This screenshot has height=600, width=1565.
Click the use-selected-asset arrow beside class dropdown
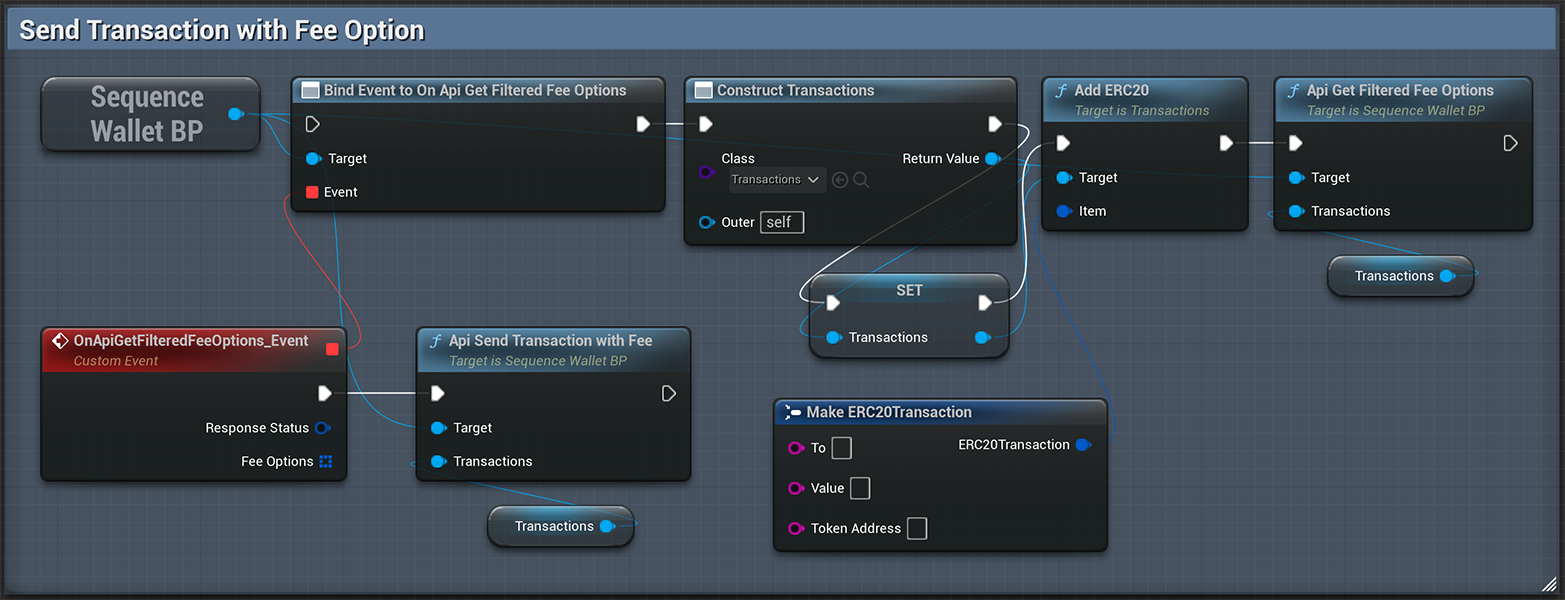(840, 180)
